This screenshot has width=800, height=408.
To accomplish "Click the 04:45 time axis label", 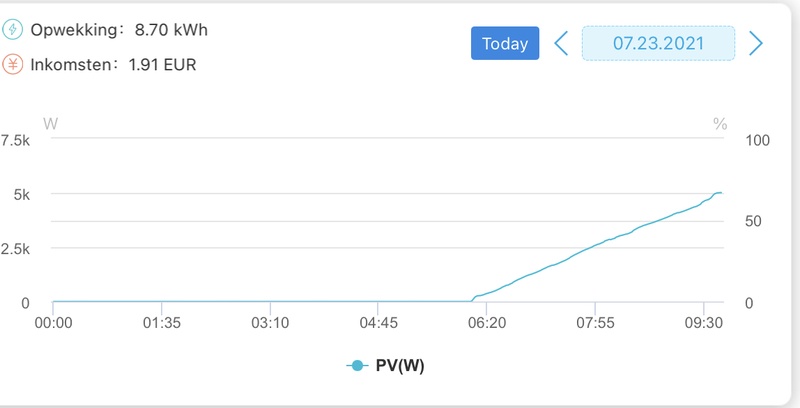I will [376, 323].
